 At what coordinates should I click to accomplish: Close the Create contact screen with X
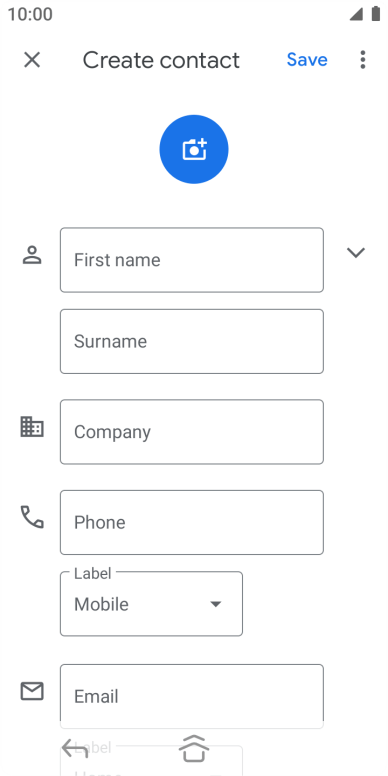32,60
